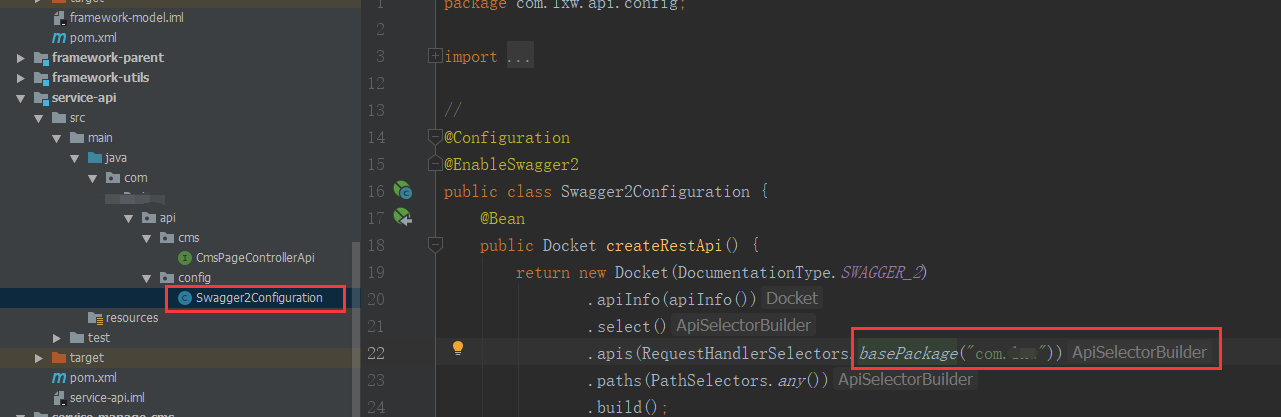Select the resources folder label
This screenshot has height=417, width=1281.
[132, 317]
